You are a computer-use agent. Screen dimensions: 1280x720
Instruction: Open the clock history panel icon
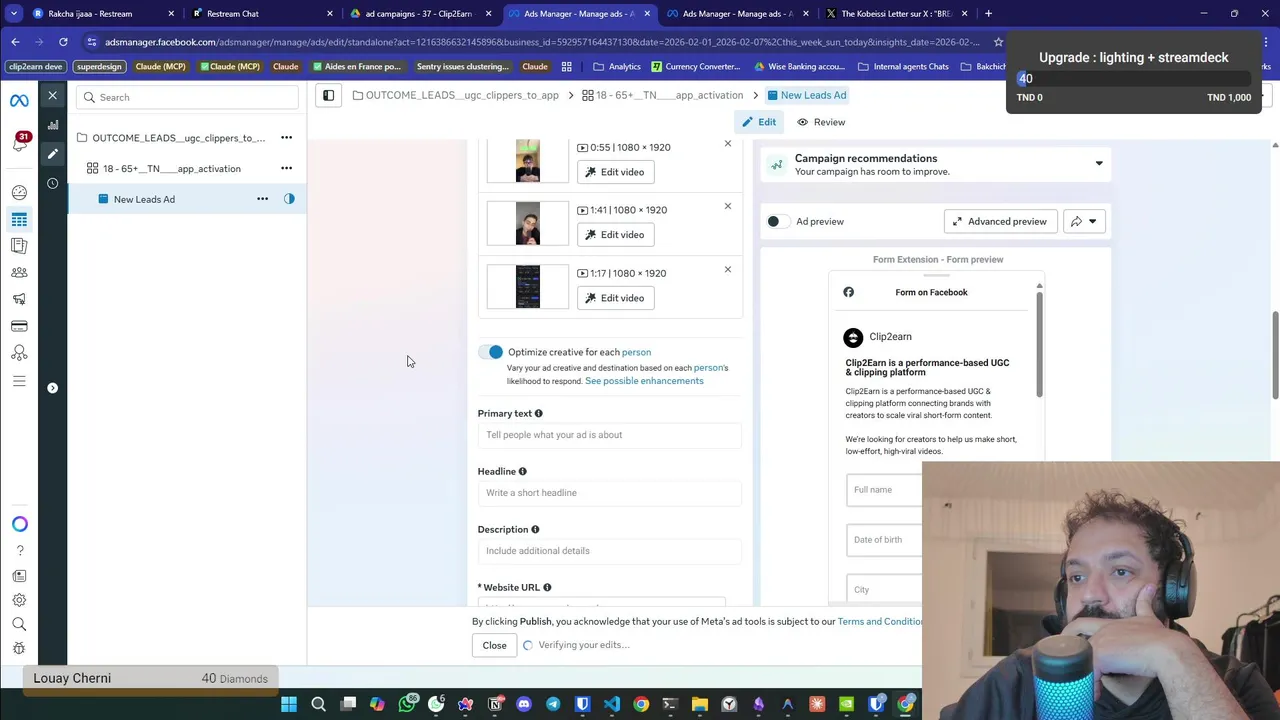coord(53,183)
